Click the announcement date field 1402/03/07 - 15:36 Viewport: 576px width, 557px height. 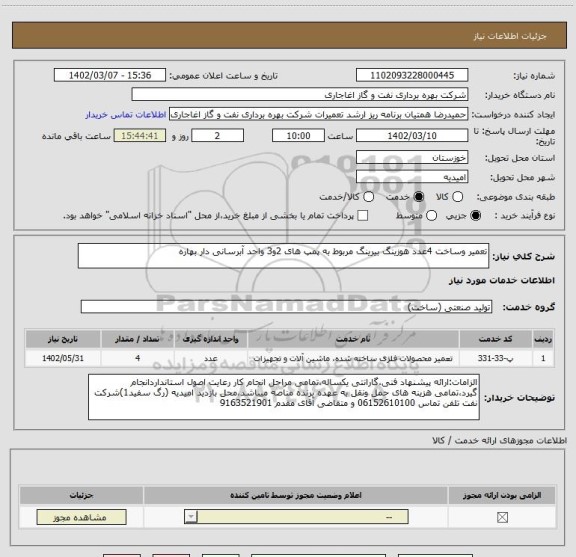[x=110, y=75]
